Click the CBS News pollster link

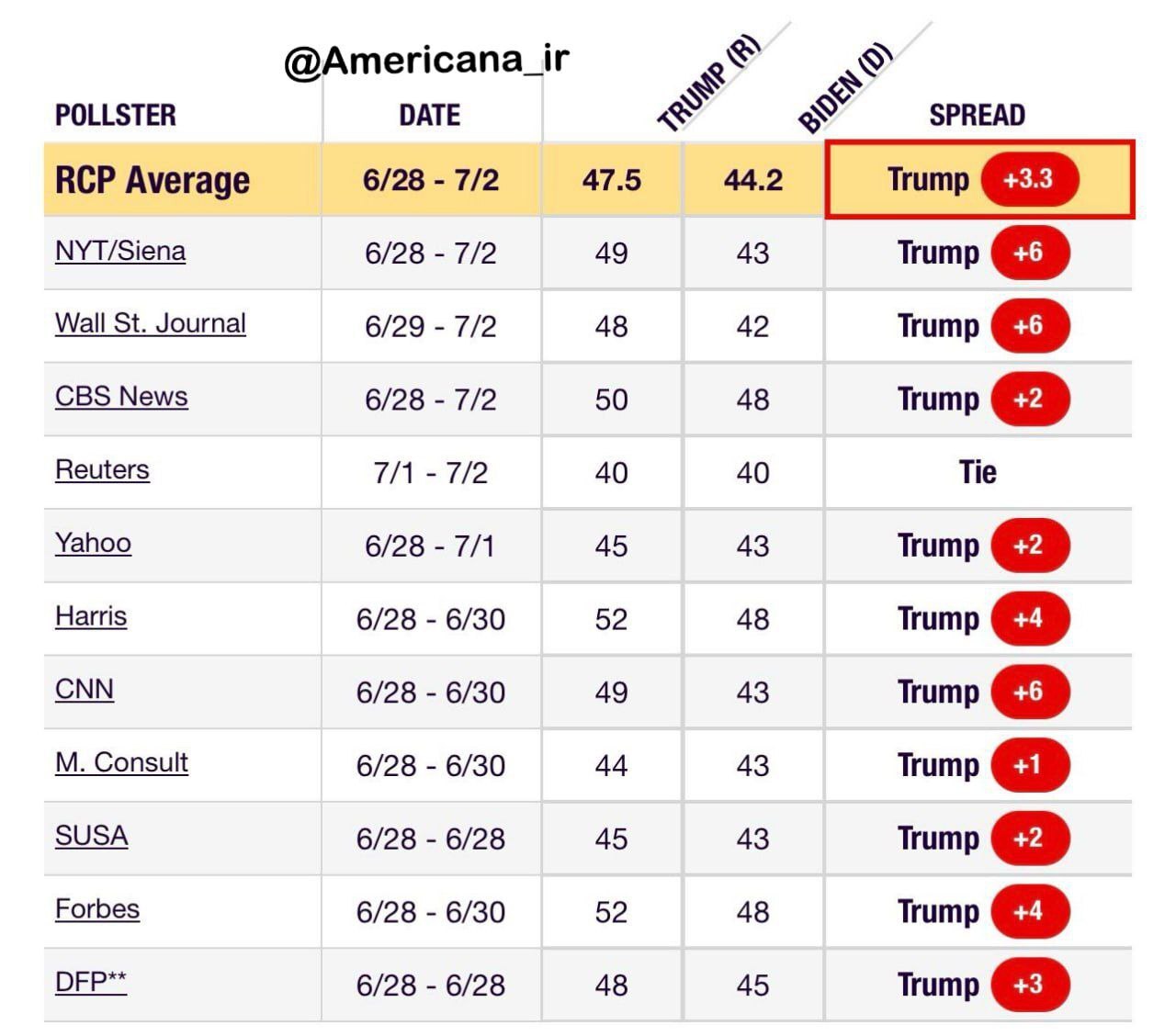[121, 396]
